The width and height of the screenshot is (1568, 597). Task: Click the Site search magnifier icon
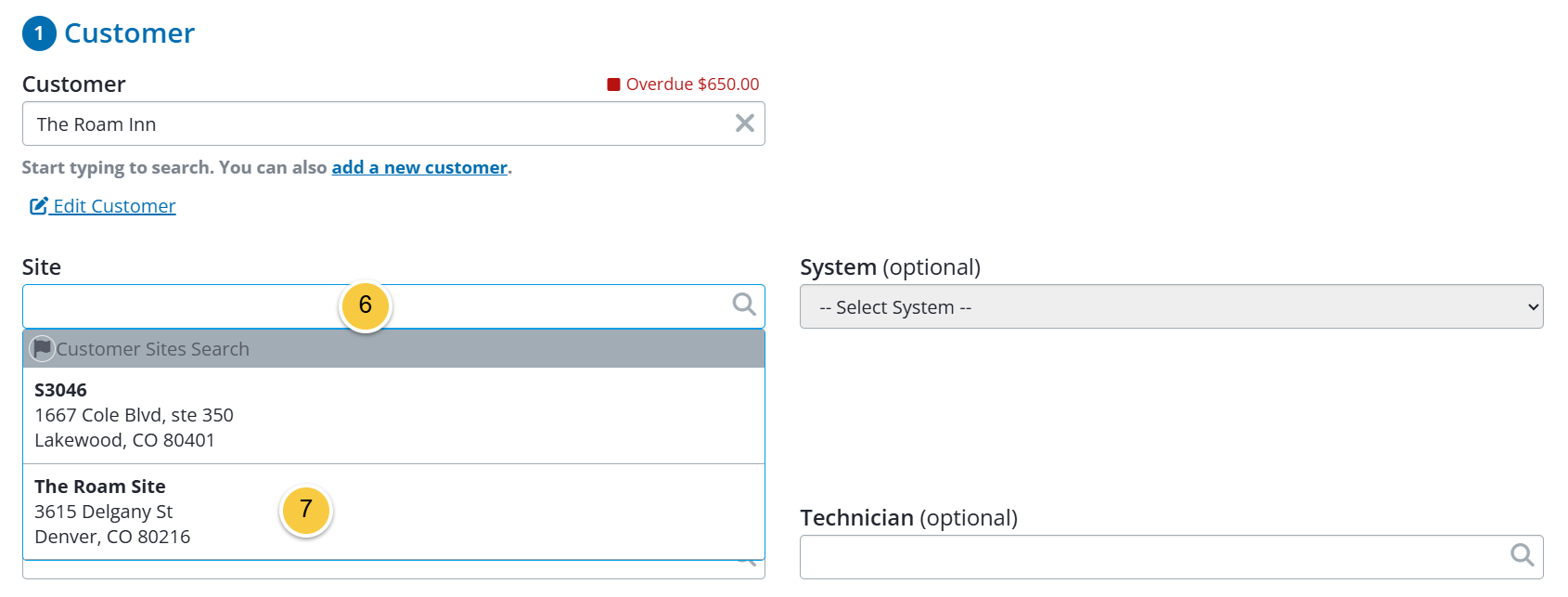[x=744, y=305]
